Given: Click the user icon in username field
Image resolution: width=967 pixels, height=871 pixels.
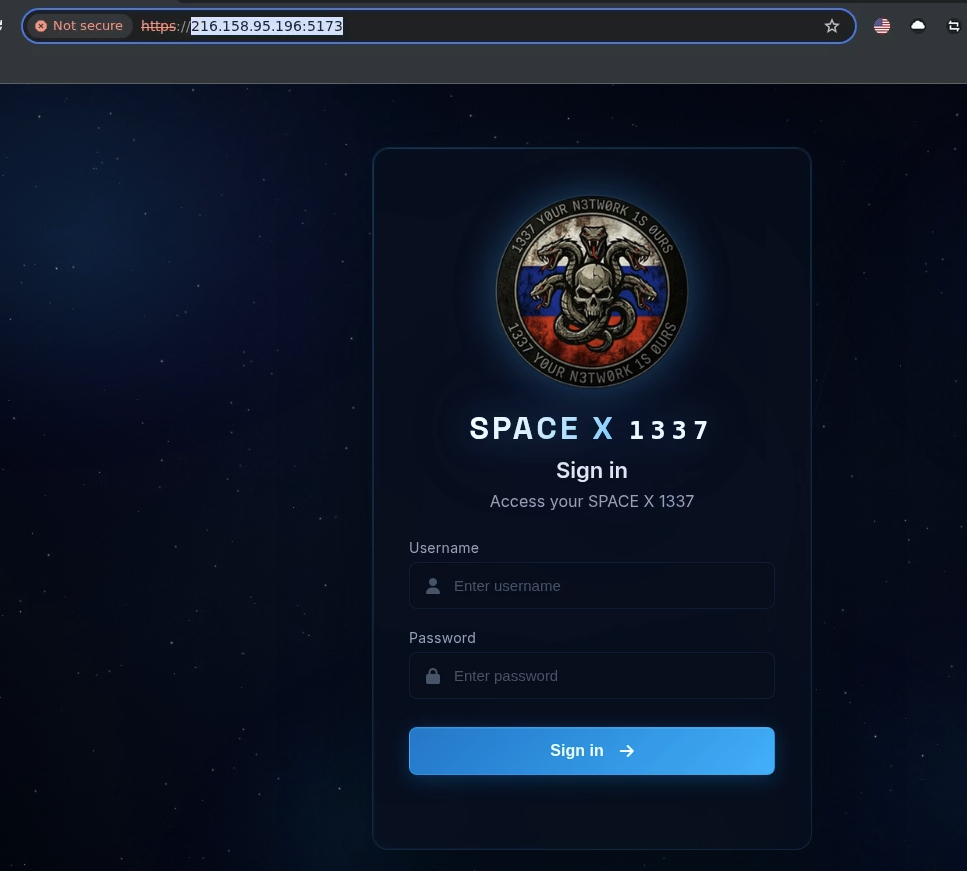Looking at the screenshot, I should point(433,586).
